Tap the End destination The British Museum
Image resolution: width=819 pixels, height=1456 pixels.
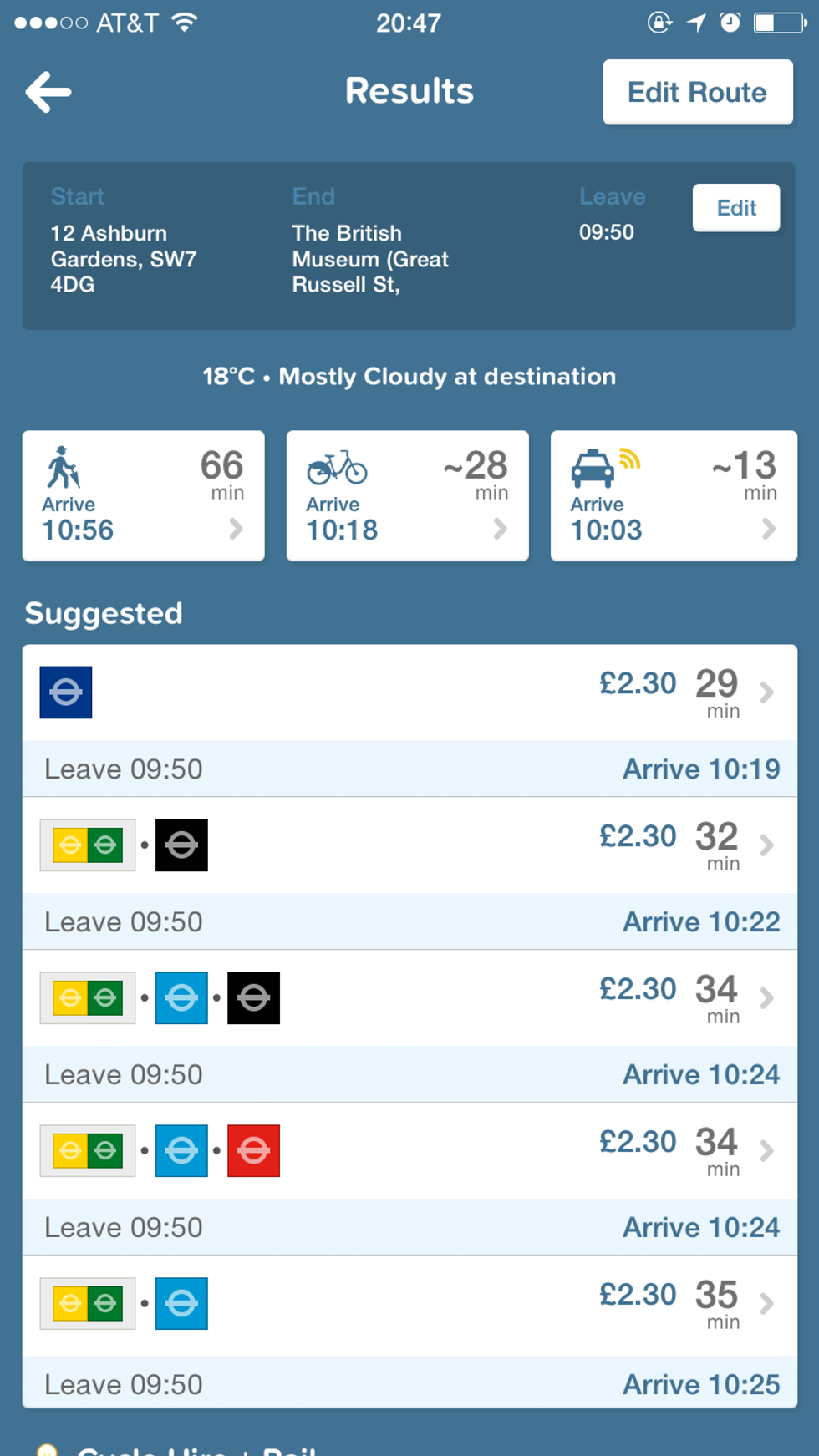coord(370,259)
